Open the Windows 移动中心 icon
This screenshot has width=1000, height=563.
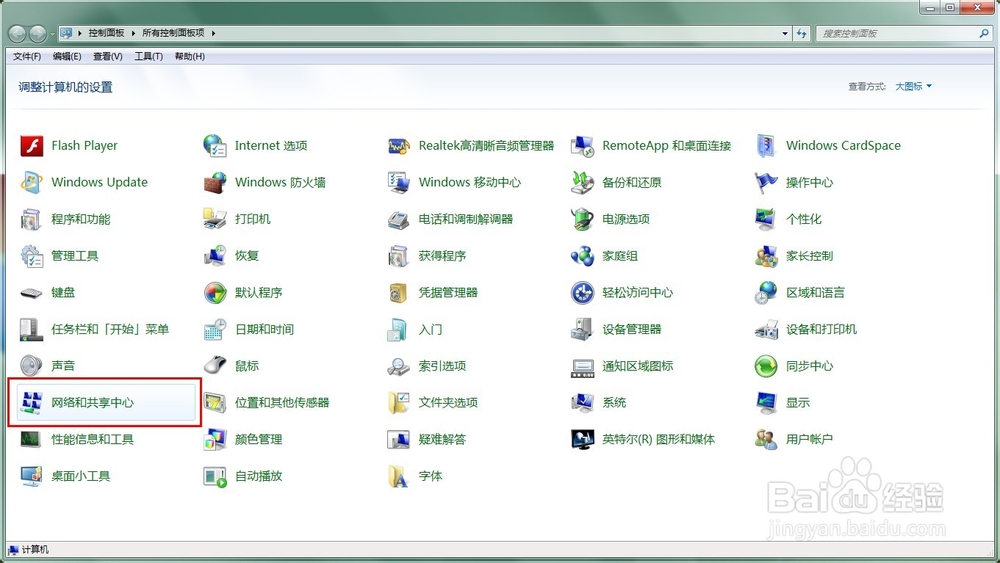point(399,182)
